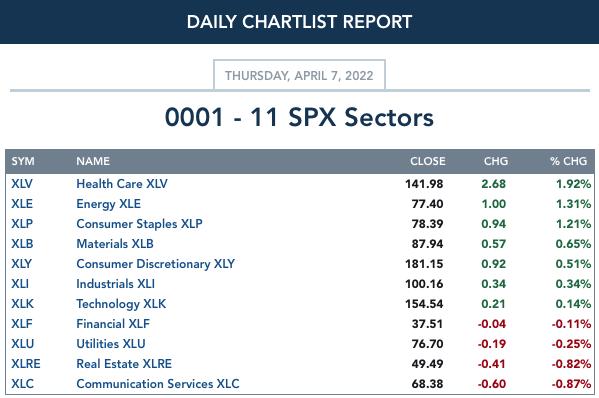The image size is (599, 398).
Task: Sort by the SYM column header
Action: pyautogui.click(x=23, y=161)
